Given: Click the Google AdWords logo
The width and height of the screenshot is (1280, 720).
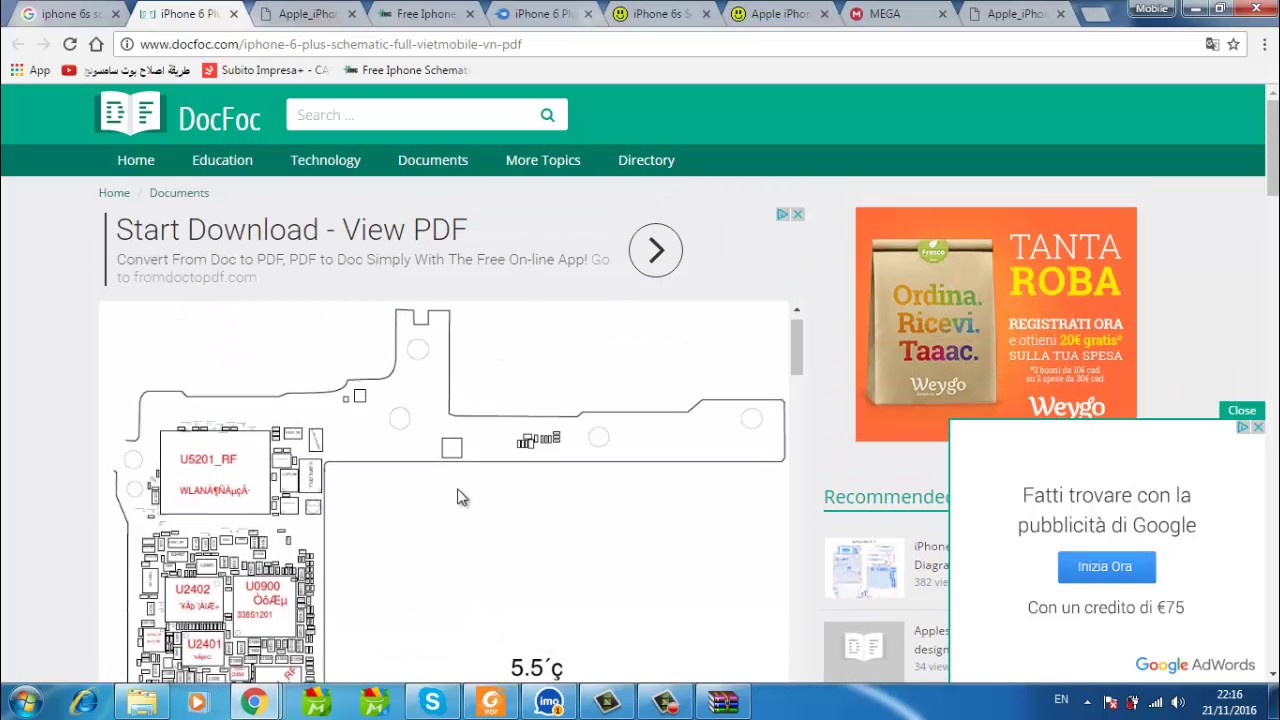Looking at the screenshot, I should tap(1195, 665).
